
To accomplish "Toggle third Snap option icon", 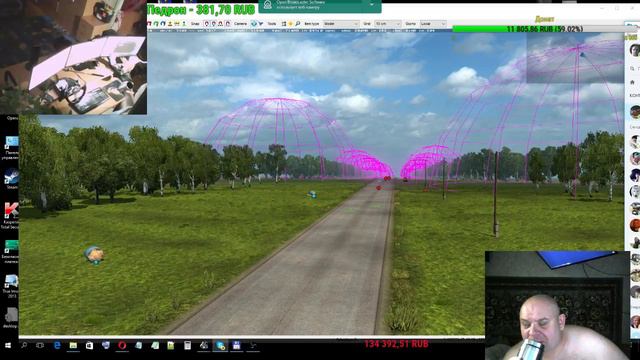I will click(x=220, y=24).
